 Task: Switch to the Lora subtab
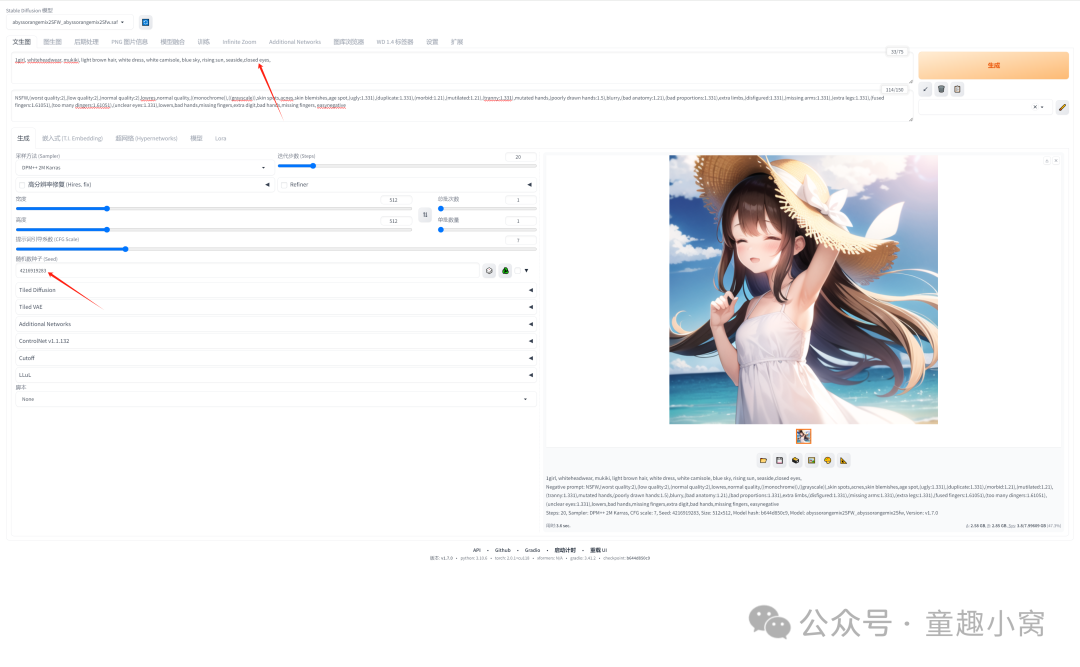pyautogui.click(x=220, y=138)
